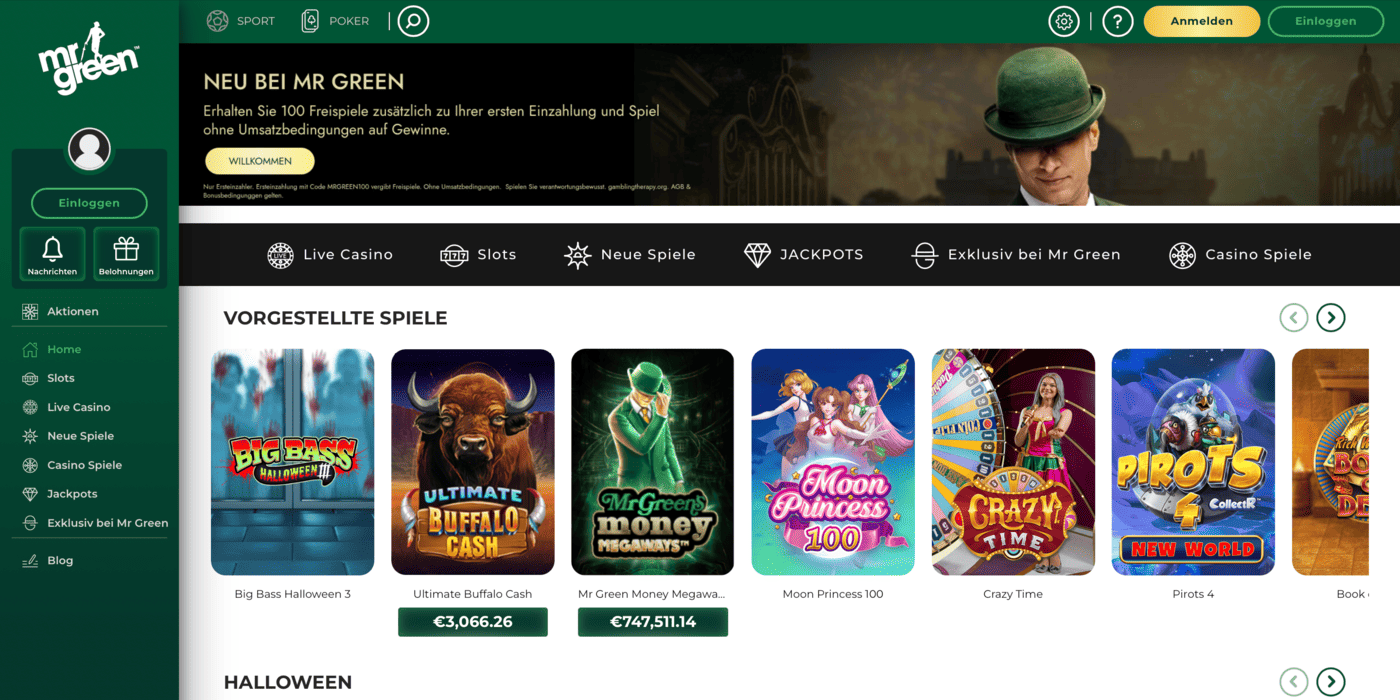Click the €747,511.14 jackpot amount
Image resolution: width=1400 pixels, height=700 pixels.
pyautogui.click(x=653, y=622)
